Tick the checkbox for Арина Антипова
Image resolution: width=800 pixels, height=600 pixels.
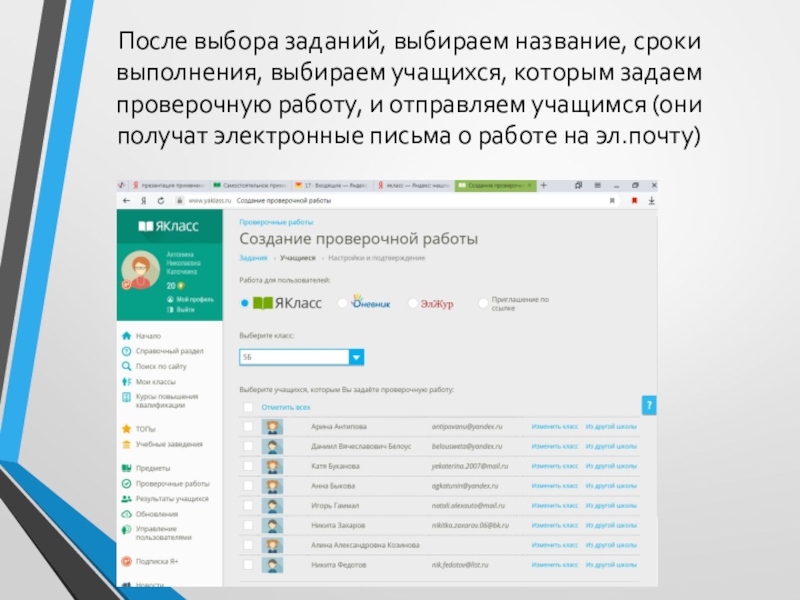[248, 427]
